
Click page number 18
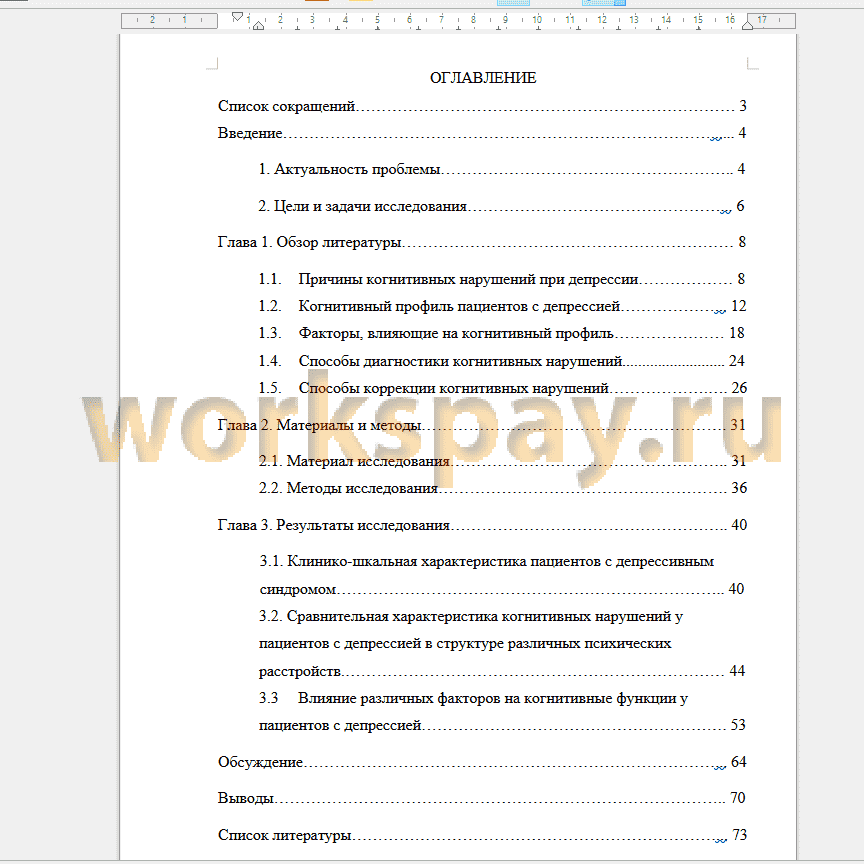pyautogui.click(x=737, y=333)
